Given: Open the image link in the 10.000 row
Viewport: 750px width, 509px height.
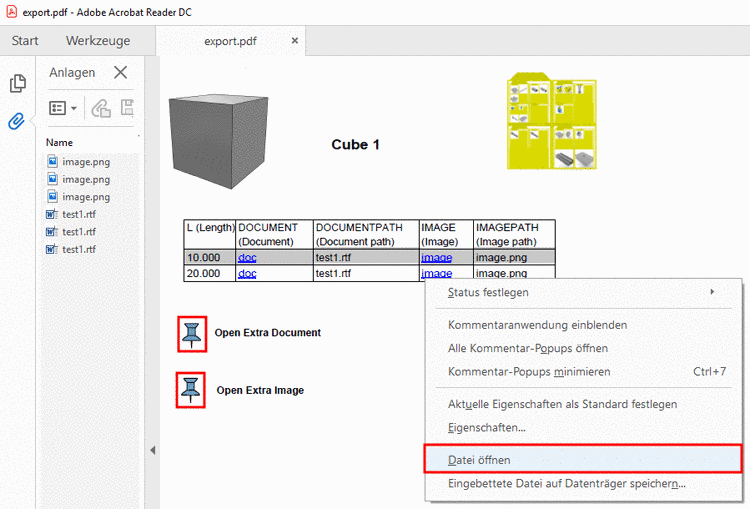Looking at the screenshot, I should (x=436, y=257).
